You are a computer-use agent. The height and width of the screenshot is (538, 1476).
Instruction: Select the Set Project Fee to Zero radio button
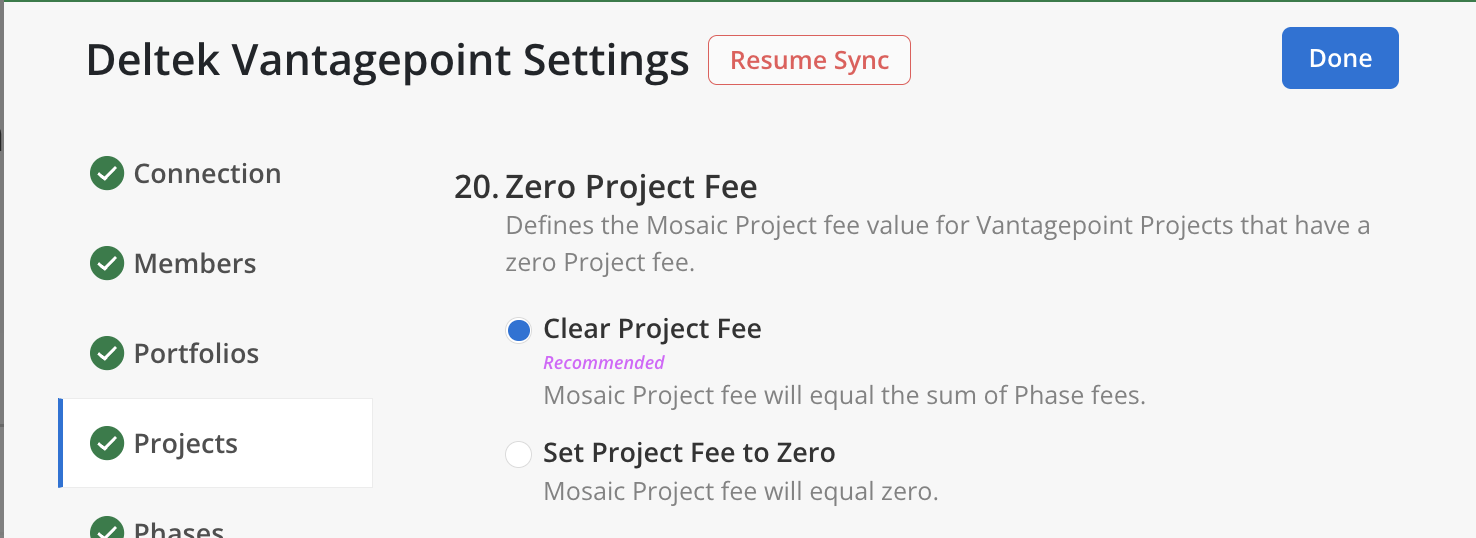click(518, 454)
